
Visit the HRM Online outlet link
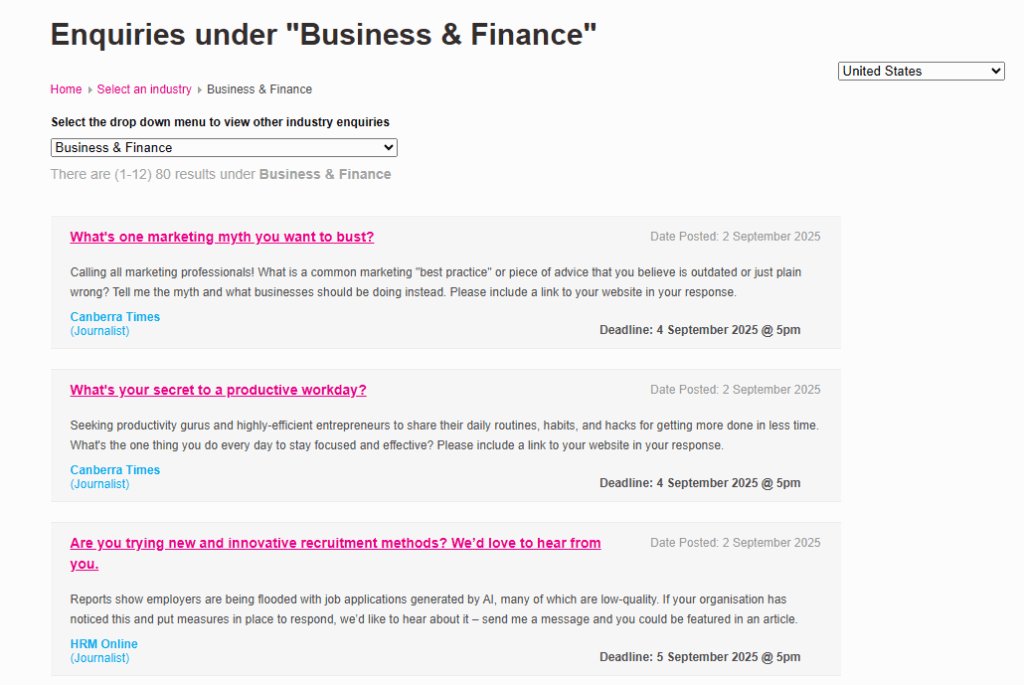point(104,644)
